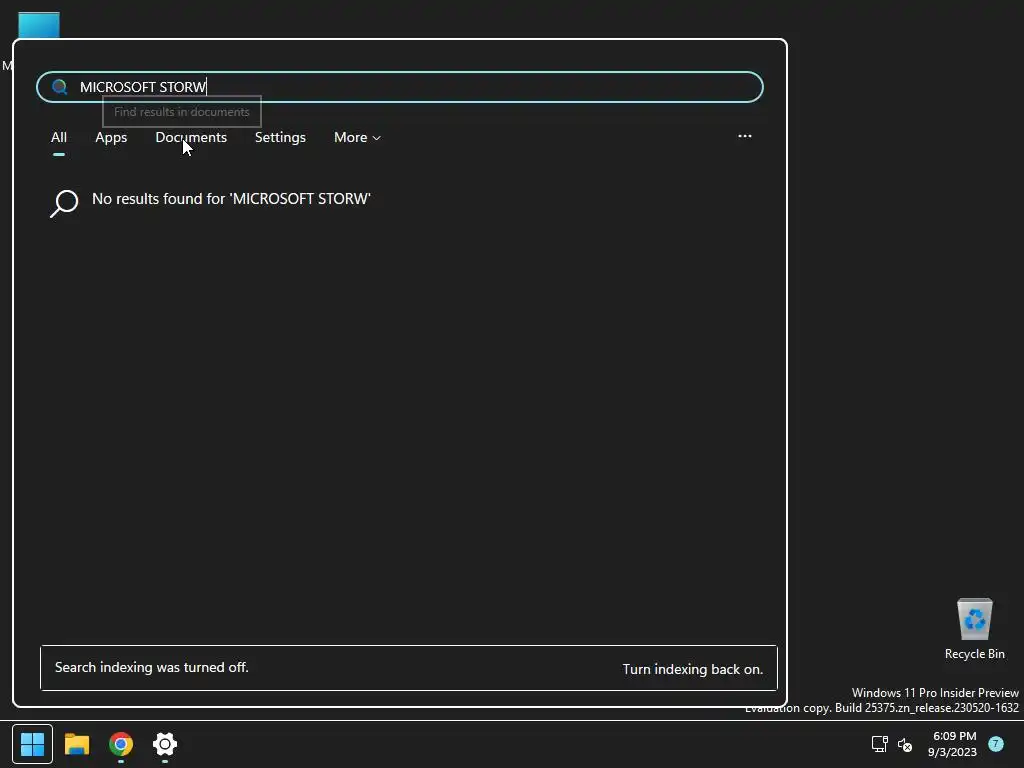
Task: Switch to the Apps search tab
Action: (111, 137)
